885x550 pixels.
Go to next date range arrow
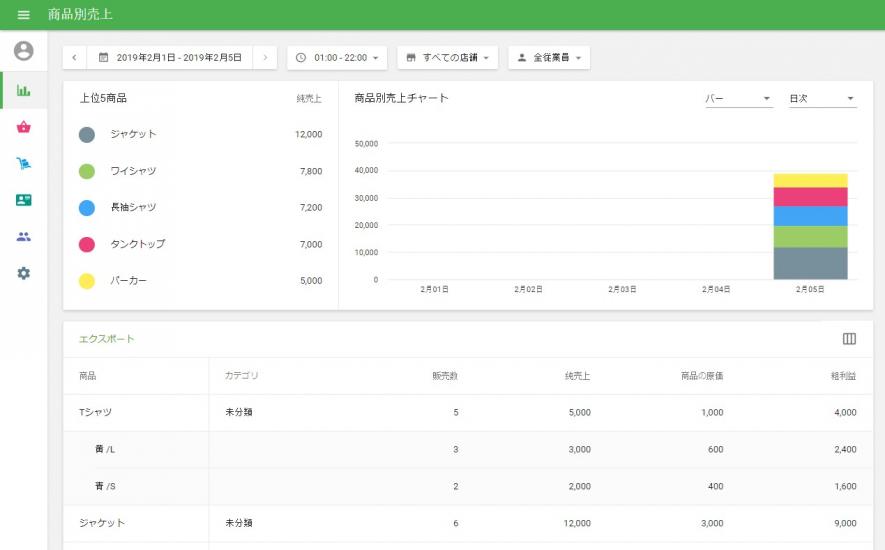click(x=265, y=58)
